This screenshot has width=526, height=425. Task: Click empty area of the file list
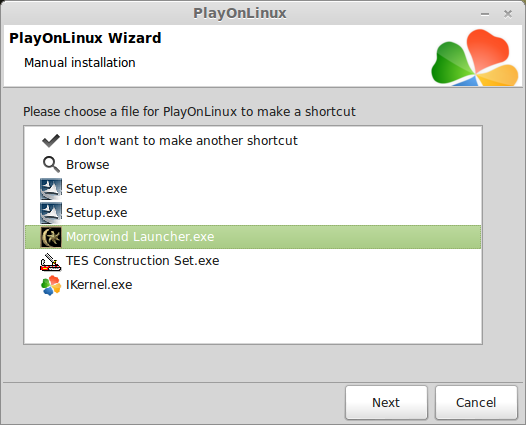[253, 319]
